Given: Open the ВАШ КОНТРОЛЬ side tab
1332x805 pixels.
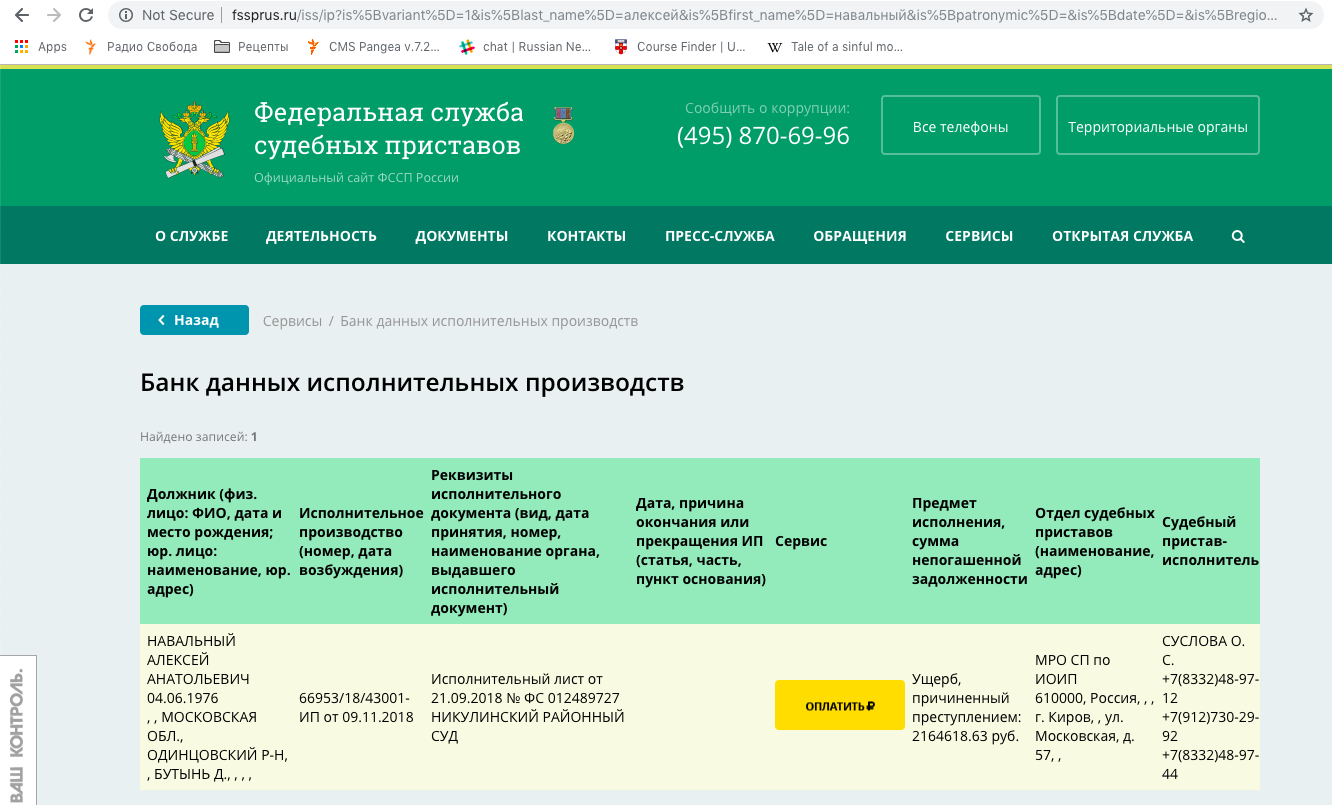Looking at the screenshot, I should pos(17,729).
